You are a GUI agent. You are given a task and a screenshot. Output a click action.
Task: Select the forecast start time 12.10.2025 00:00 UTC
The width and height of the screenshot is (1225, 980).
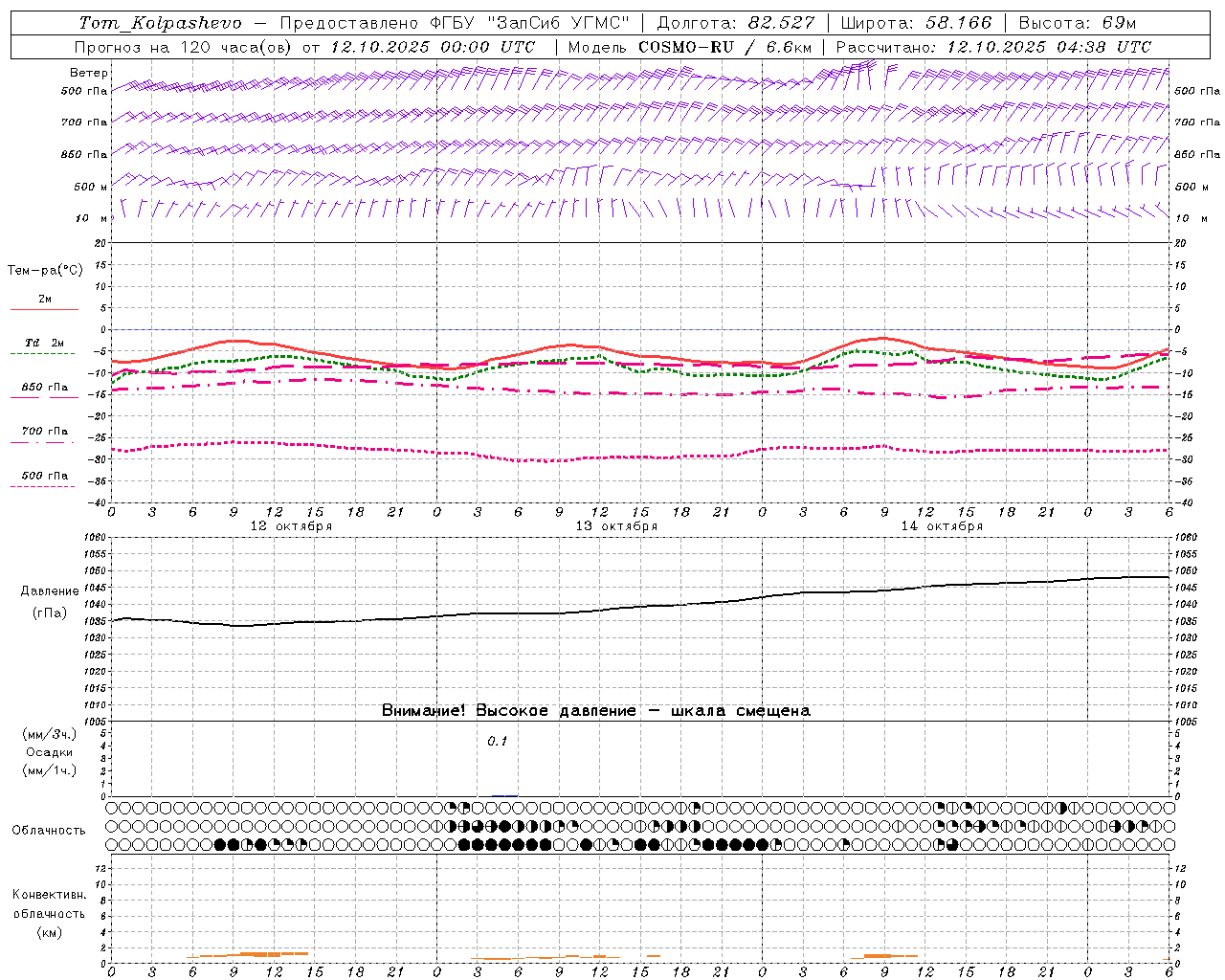click(x=433, y=47)
